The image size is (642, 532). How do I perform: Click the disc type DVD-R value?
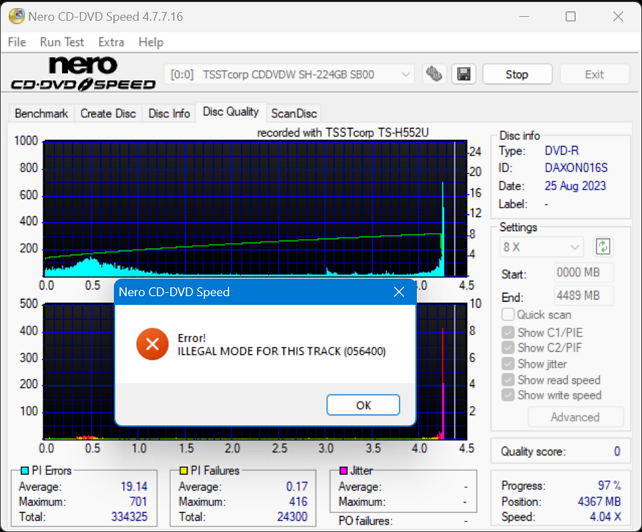(561, 151)
